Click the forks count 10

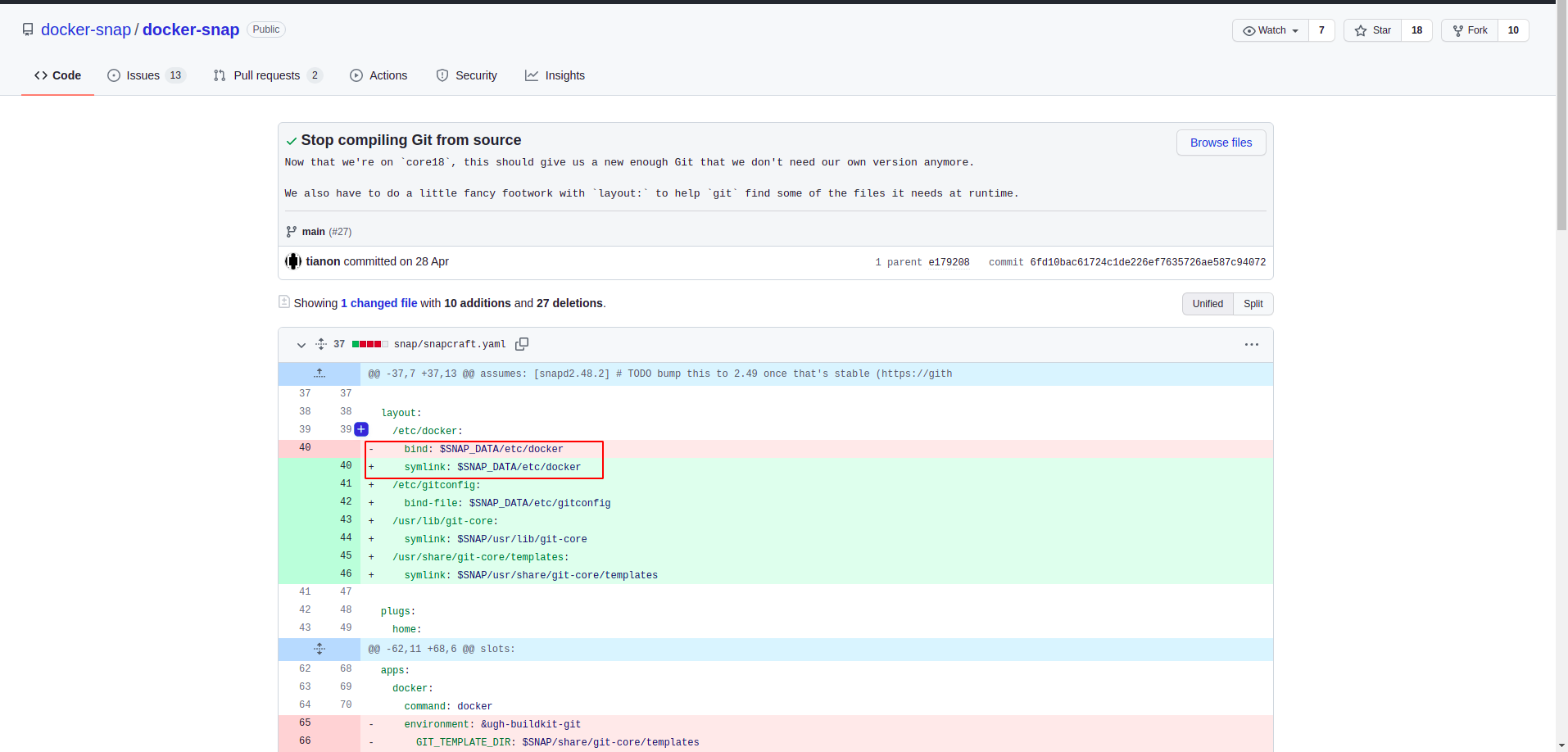(1513, 30)
